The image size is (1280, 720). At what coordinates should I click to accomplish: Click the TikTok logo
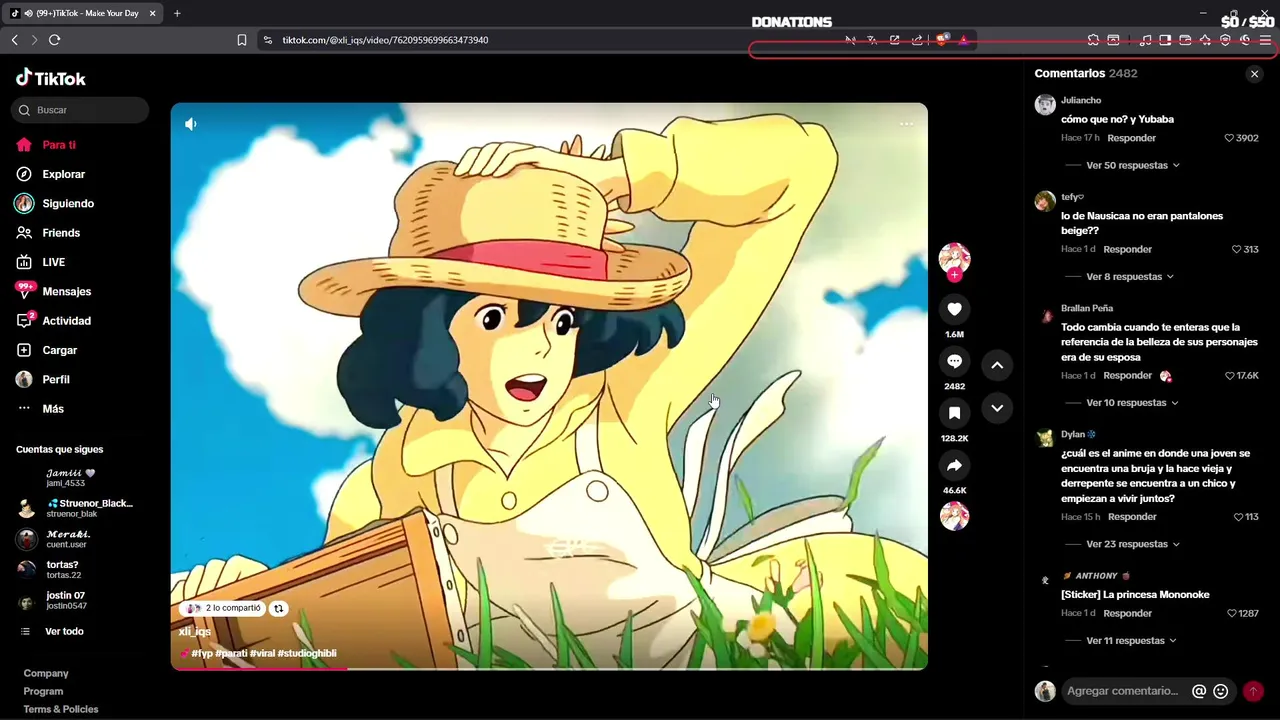point(51,78)
